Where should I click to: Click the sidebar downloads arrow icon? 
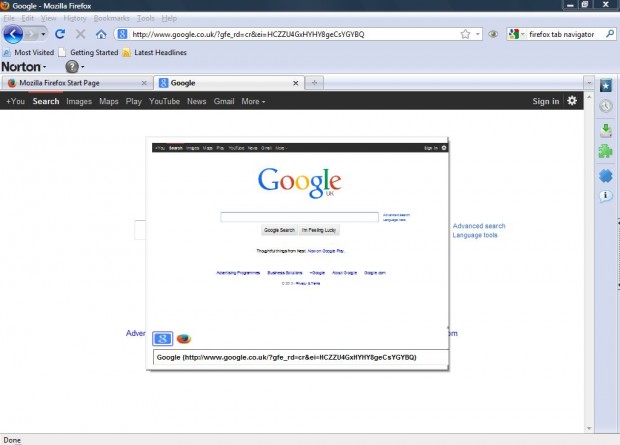click(x=606, y=130)
